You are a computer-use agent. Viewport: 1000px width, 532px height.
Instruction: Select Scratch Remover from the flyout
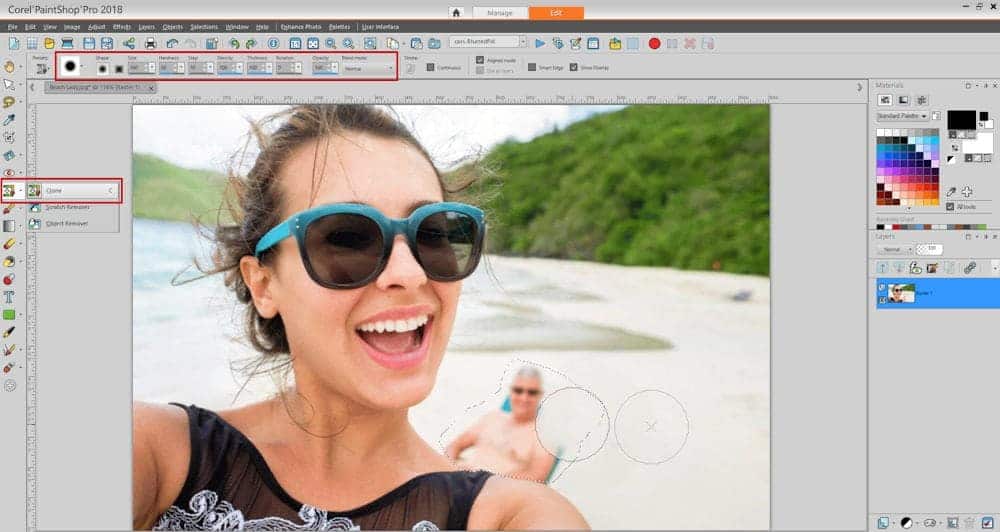point(66,207)
